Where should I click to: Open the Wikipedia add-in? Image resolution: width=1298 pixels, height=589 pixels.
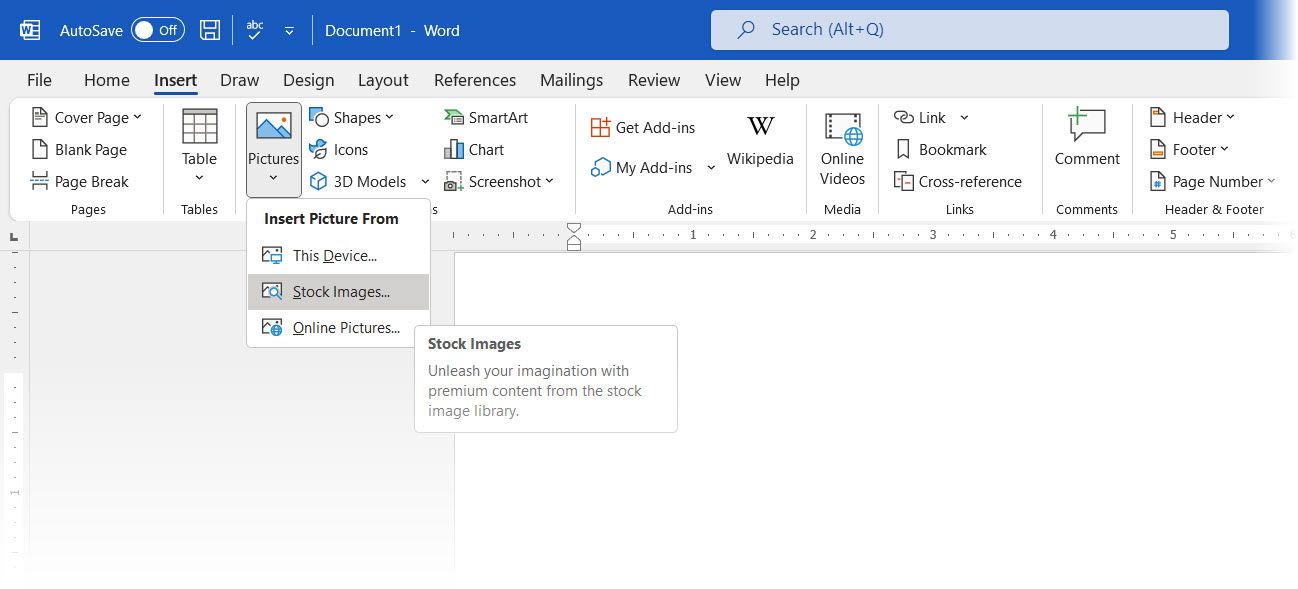click(760, 140)
